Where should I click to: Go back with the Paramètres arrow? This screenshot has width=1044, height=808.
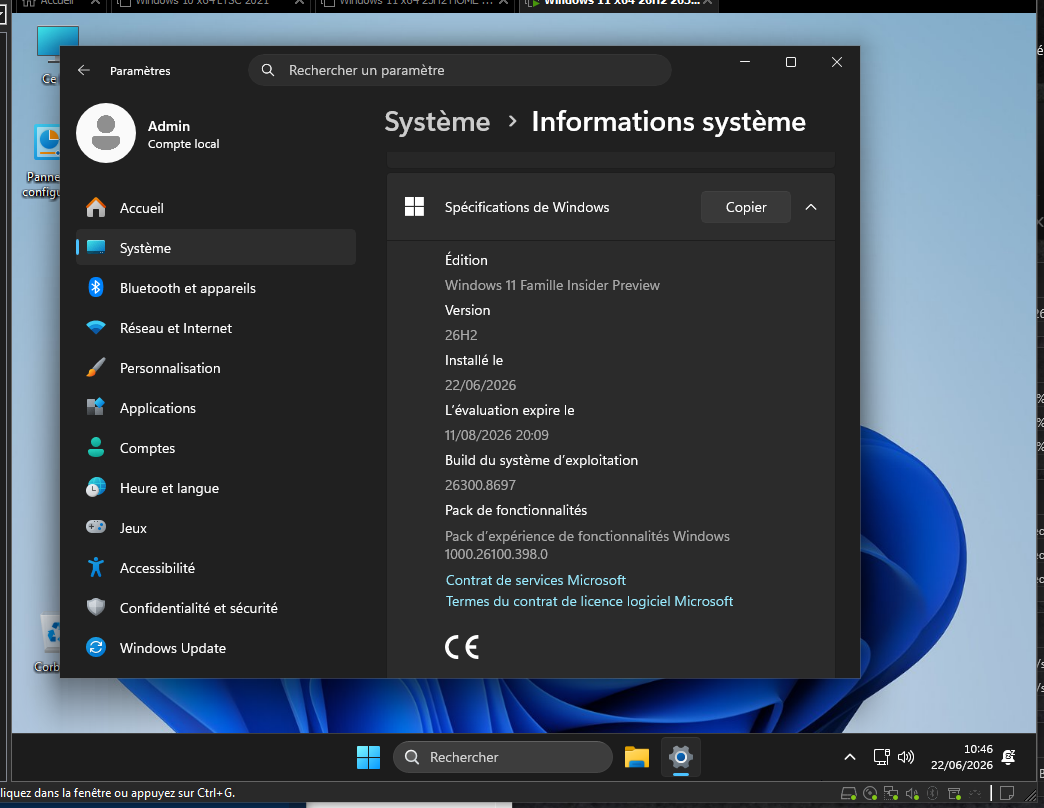click(84, 71)
